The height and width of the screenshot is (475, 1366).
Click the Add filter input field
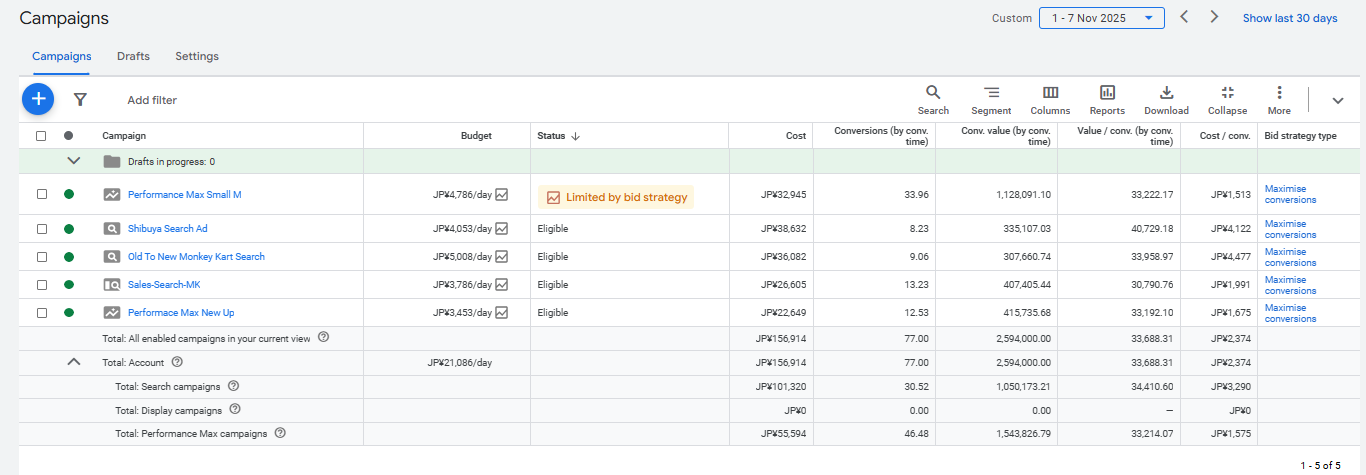tap(152, 100)
